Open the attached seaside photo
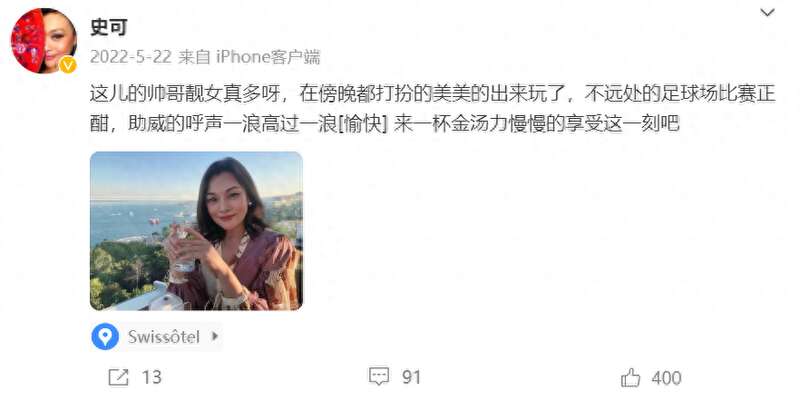Viewport: 800px width, 400px height. tap(196, 231)
